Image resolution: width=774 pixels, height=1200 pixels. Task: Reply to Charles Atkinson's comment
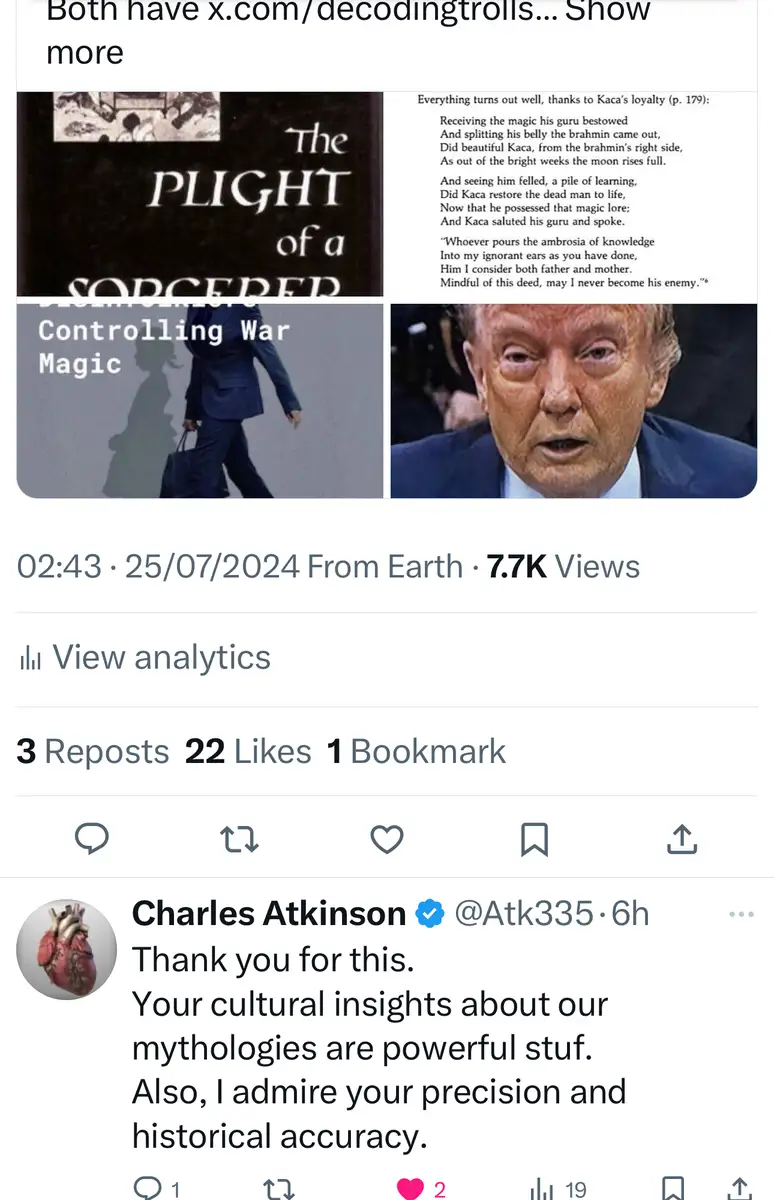[x=155, y=1188]
